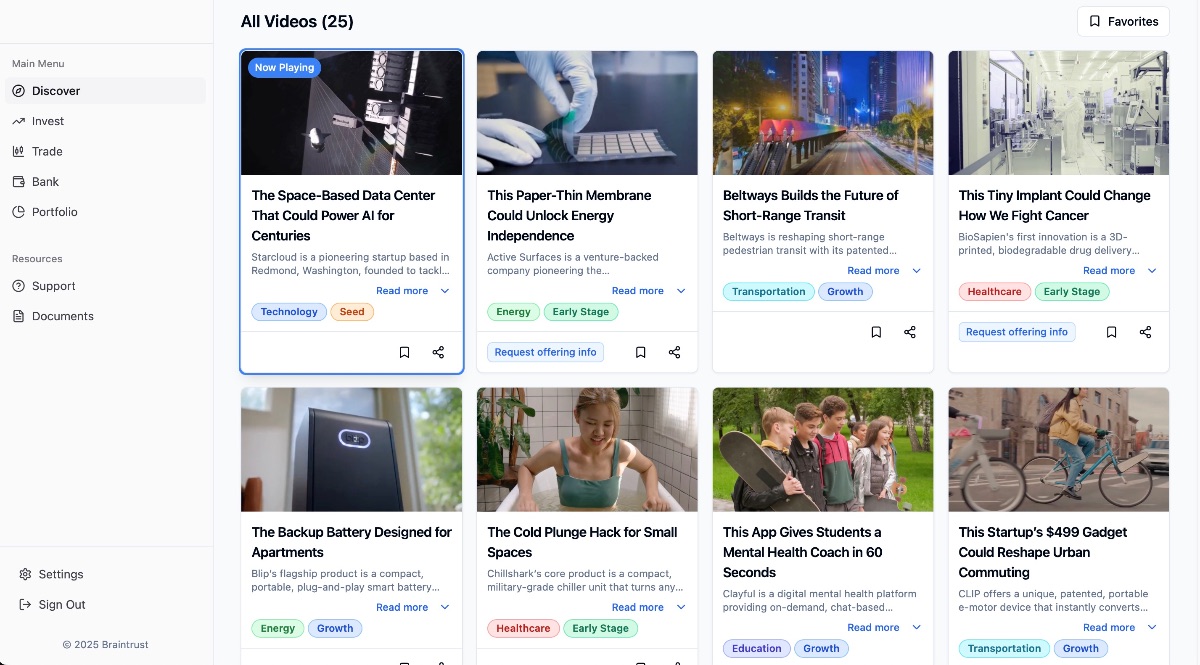Go to Invest in main menu
The height and width of the screenshot is (665, 1200).
48,121
